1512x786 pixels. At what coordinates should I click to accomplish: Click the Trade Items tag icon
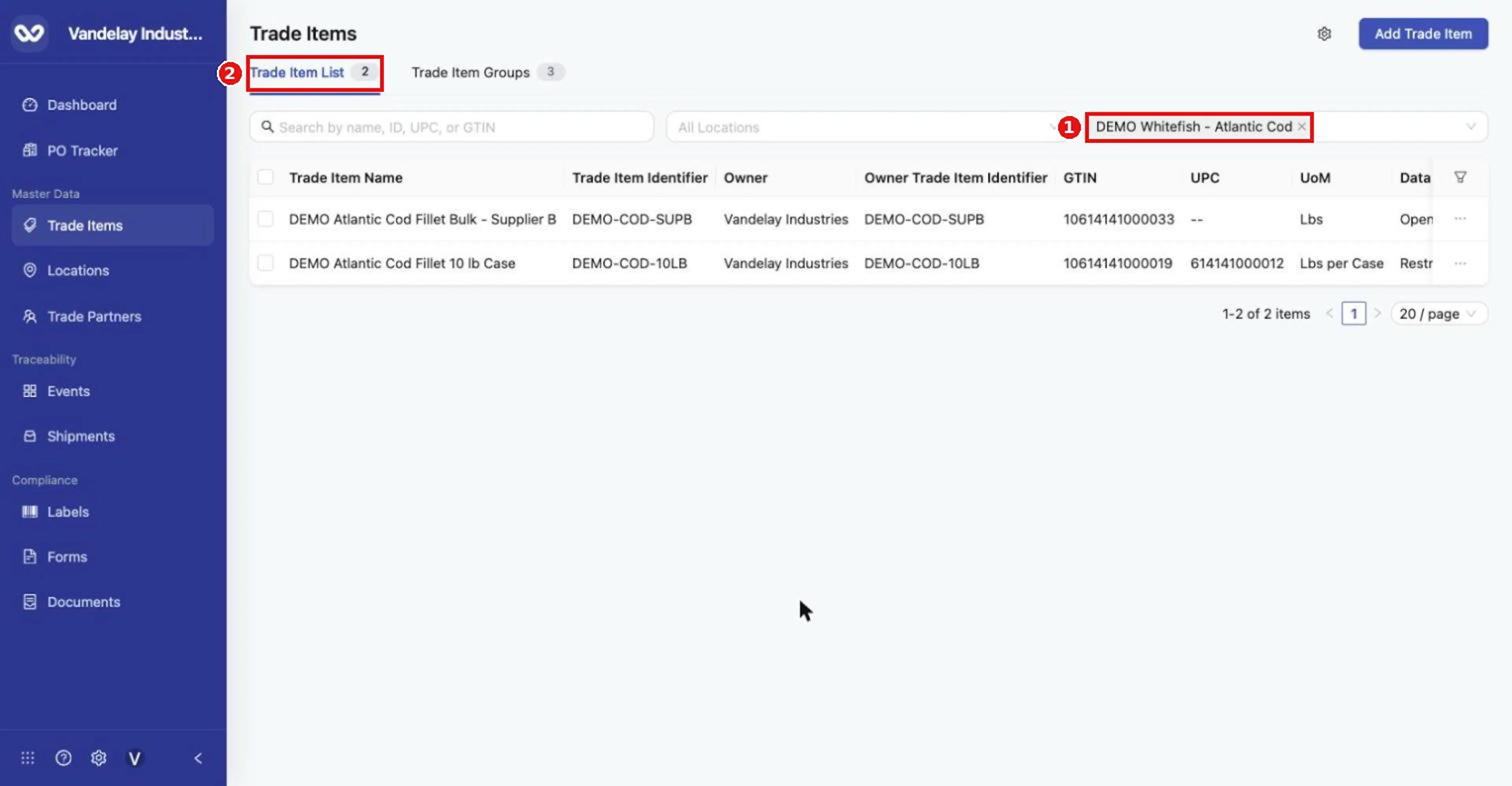tap(30, 225)
